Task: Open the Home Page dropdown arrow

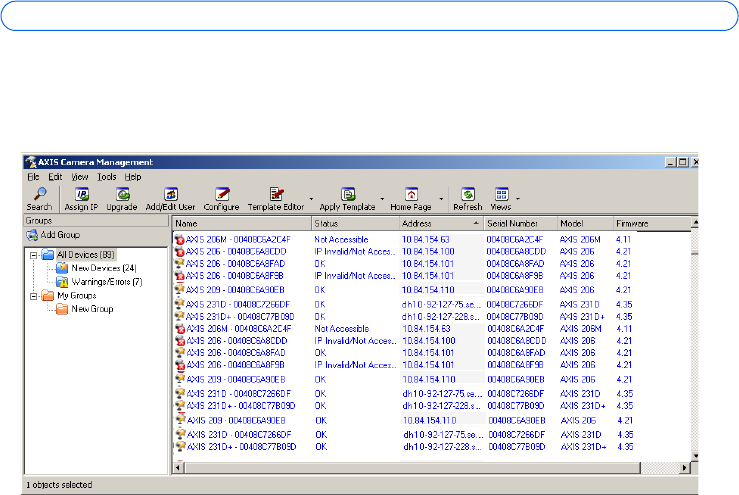Action: [441, 198]
